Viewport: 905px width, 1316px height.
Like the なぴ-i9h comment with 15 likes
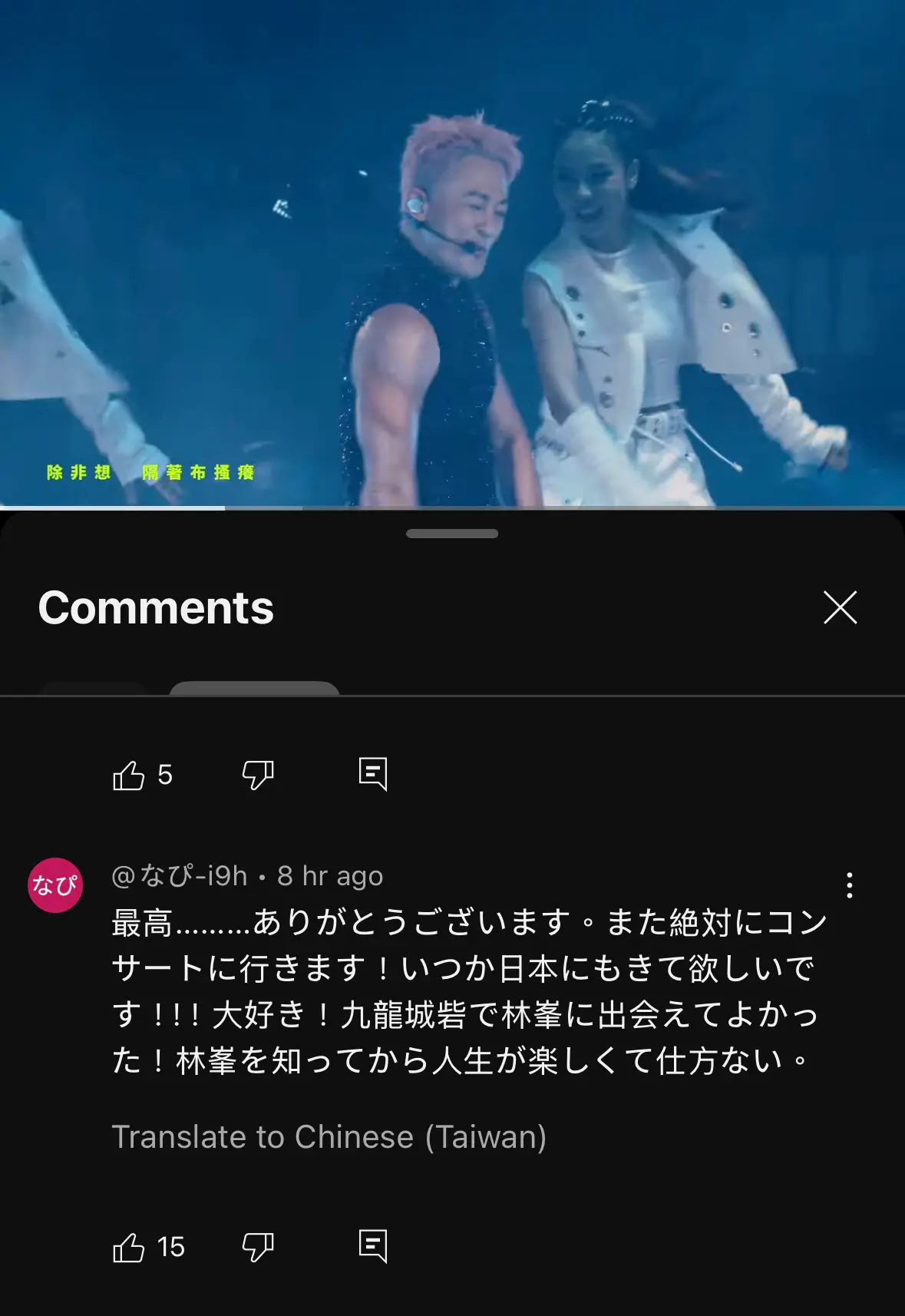(x=128, y=1247)
